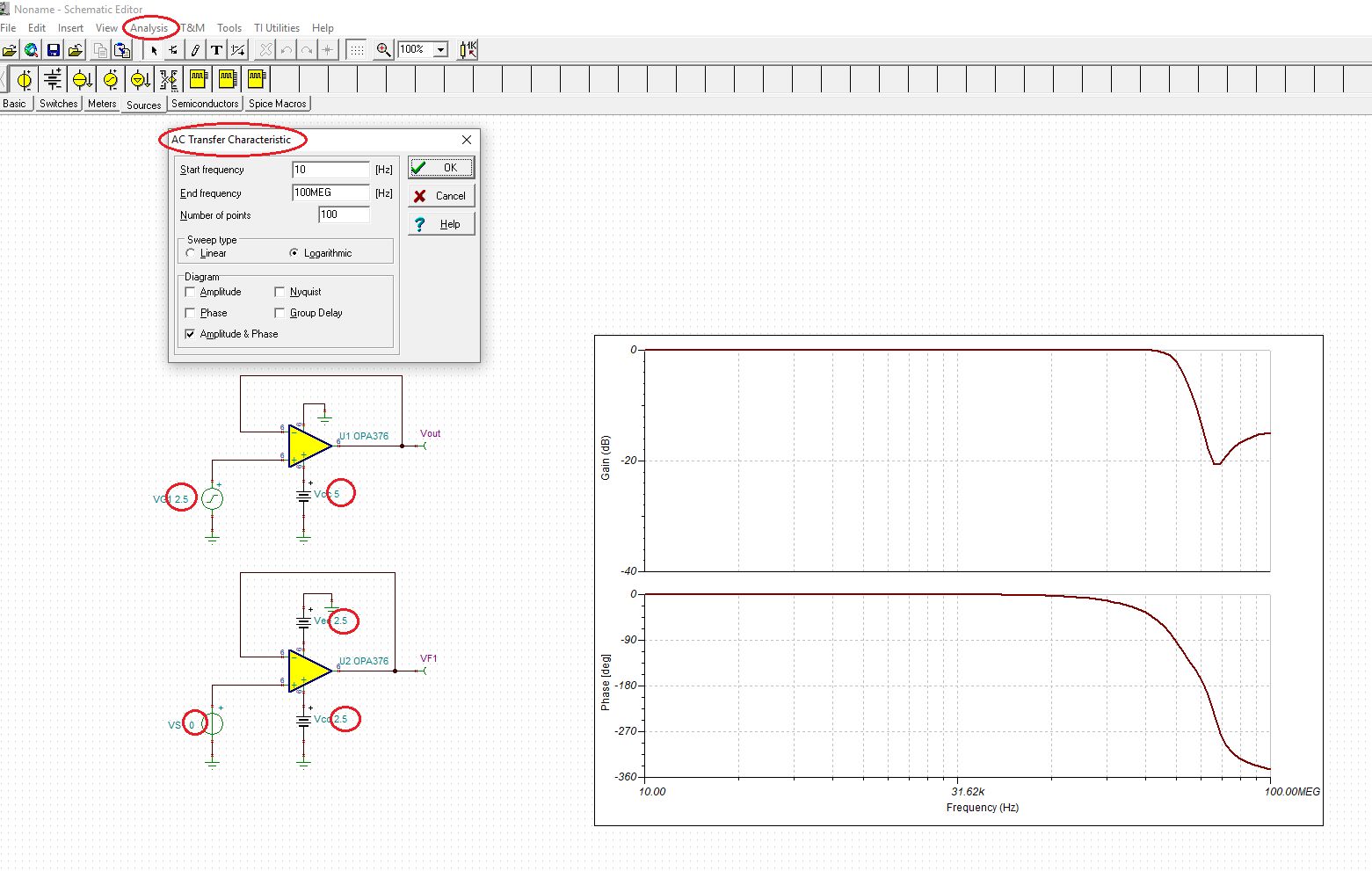Image resolution: width=1372 pixels, height=871 pixels.
Task: Pick the battery component icon
Action: (54, 80)
